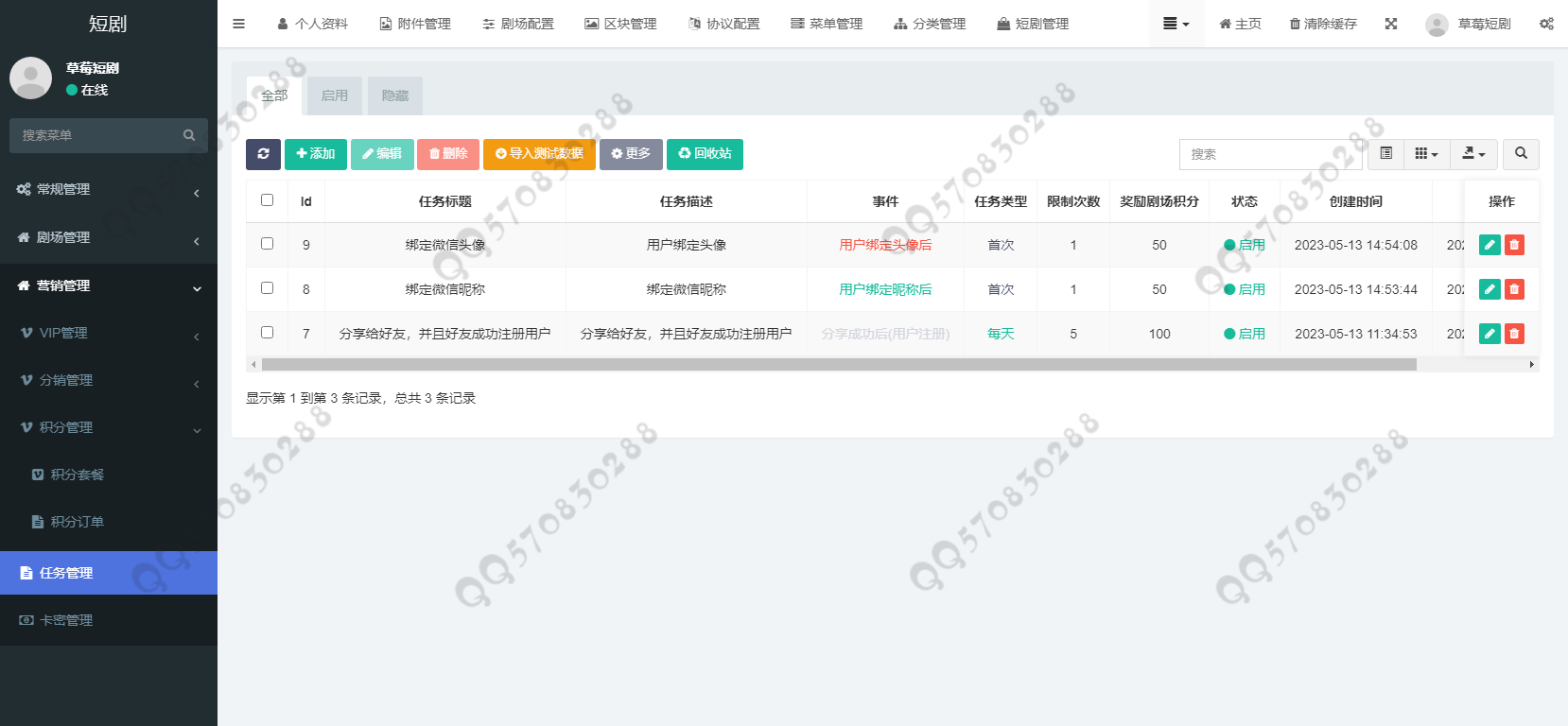
Task: Click 清除缓存 clear cache
Action: (1323, 24)
